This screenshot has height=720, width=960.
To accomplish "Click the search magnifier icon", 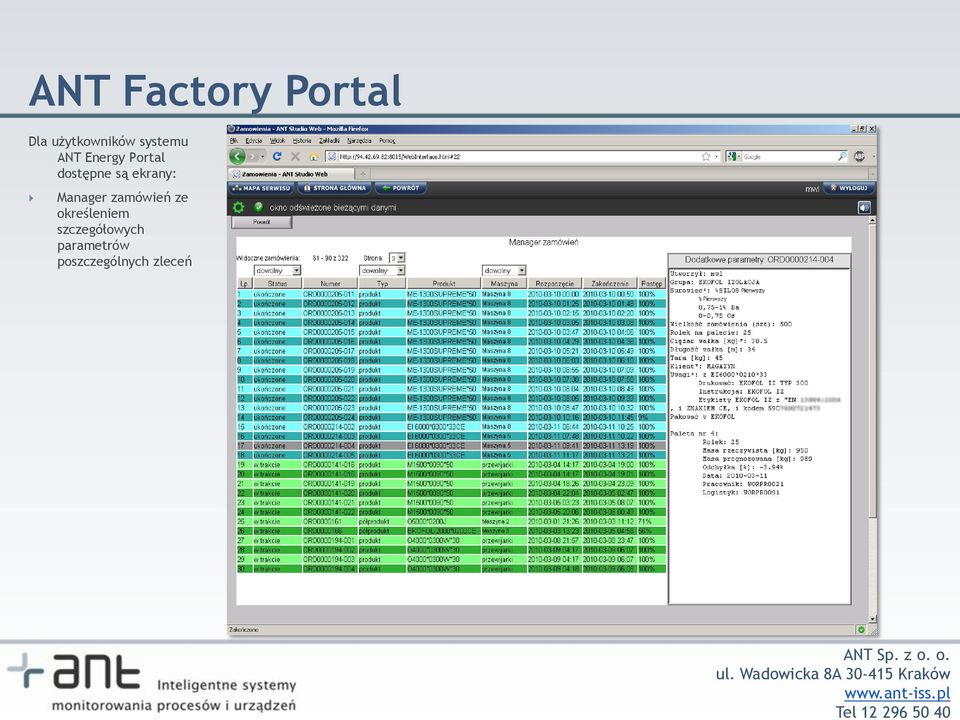I will (842, 157).
